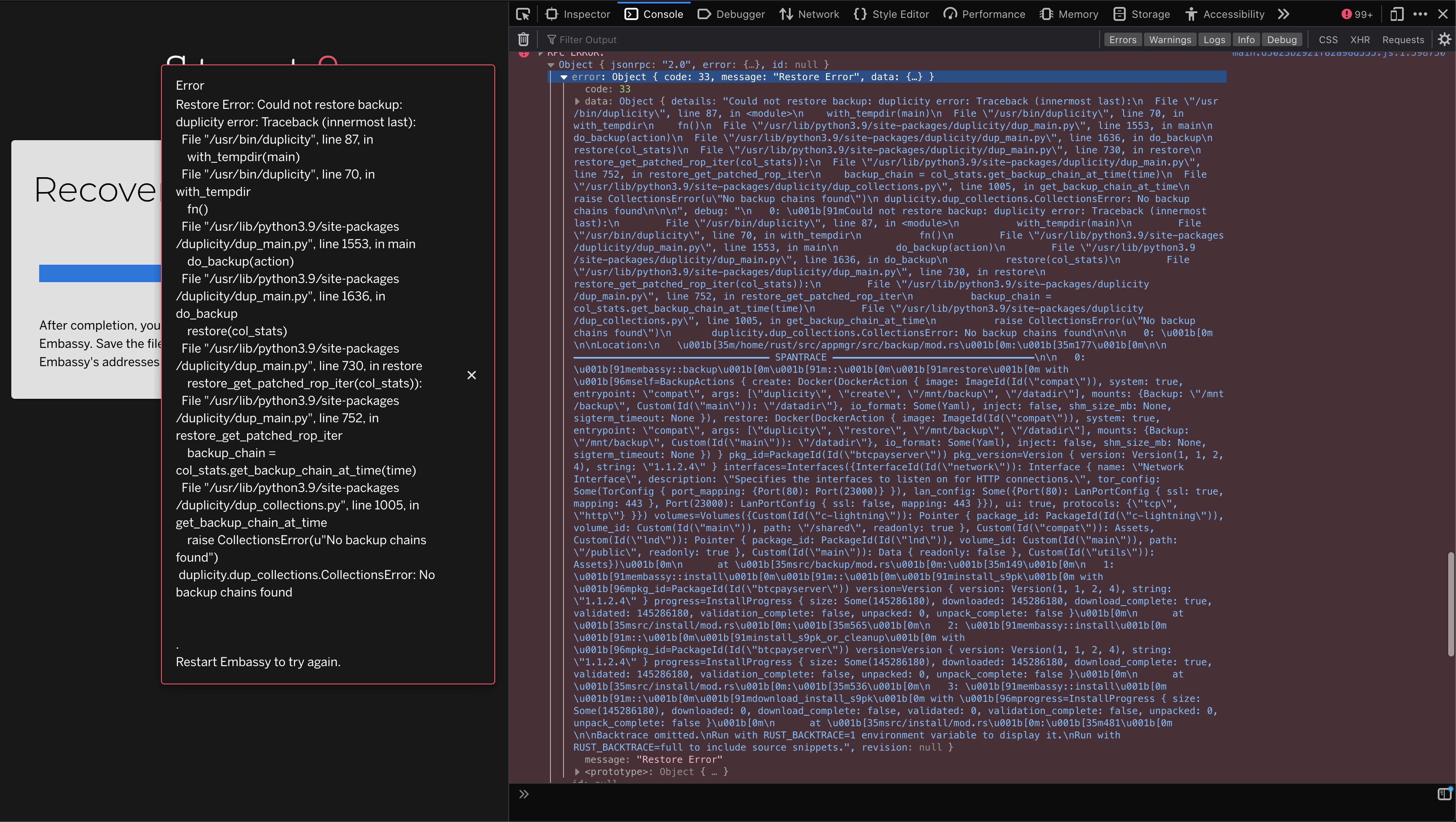Expand the data Object in the error entry
Image resolution: width=1456 pixels, height=822 pixels.
[x=577, y=101]
